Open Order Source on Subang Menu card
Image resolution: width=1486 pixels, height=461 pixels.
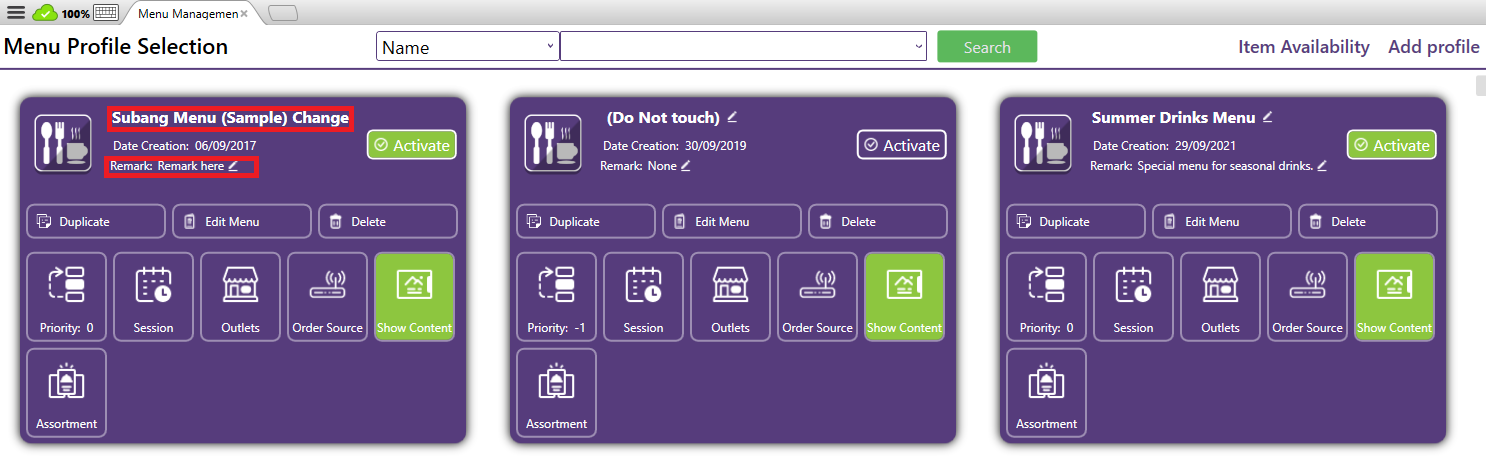click(x=327, y=296)
